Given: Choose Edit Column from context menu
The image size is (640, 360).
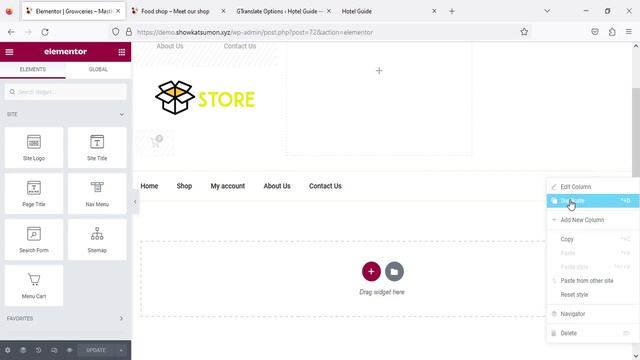Looking at the screenshot, I should pos(593,187).
